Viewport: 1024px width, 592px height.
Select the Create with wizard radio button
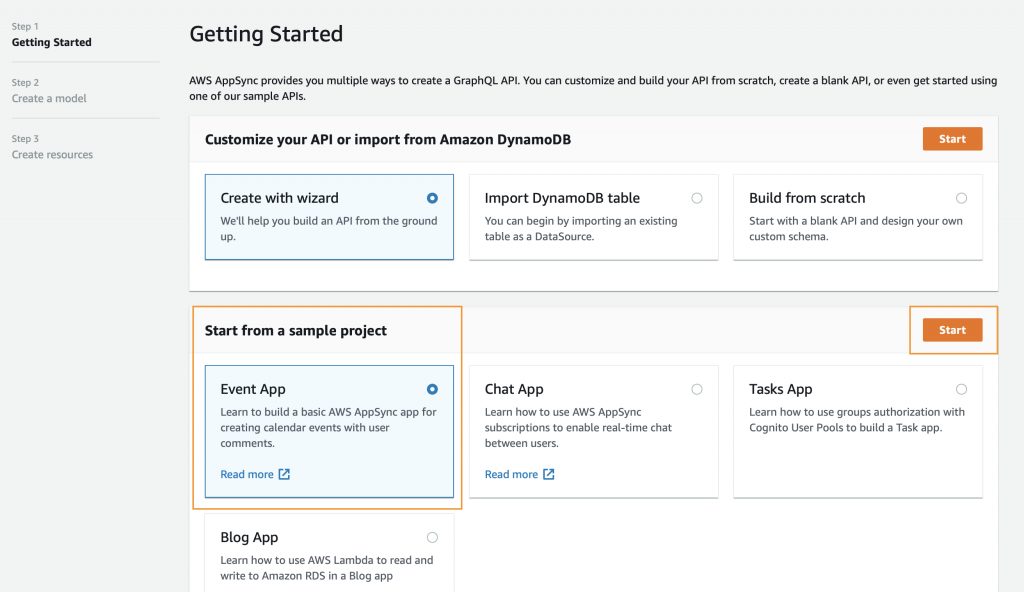432,198
